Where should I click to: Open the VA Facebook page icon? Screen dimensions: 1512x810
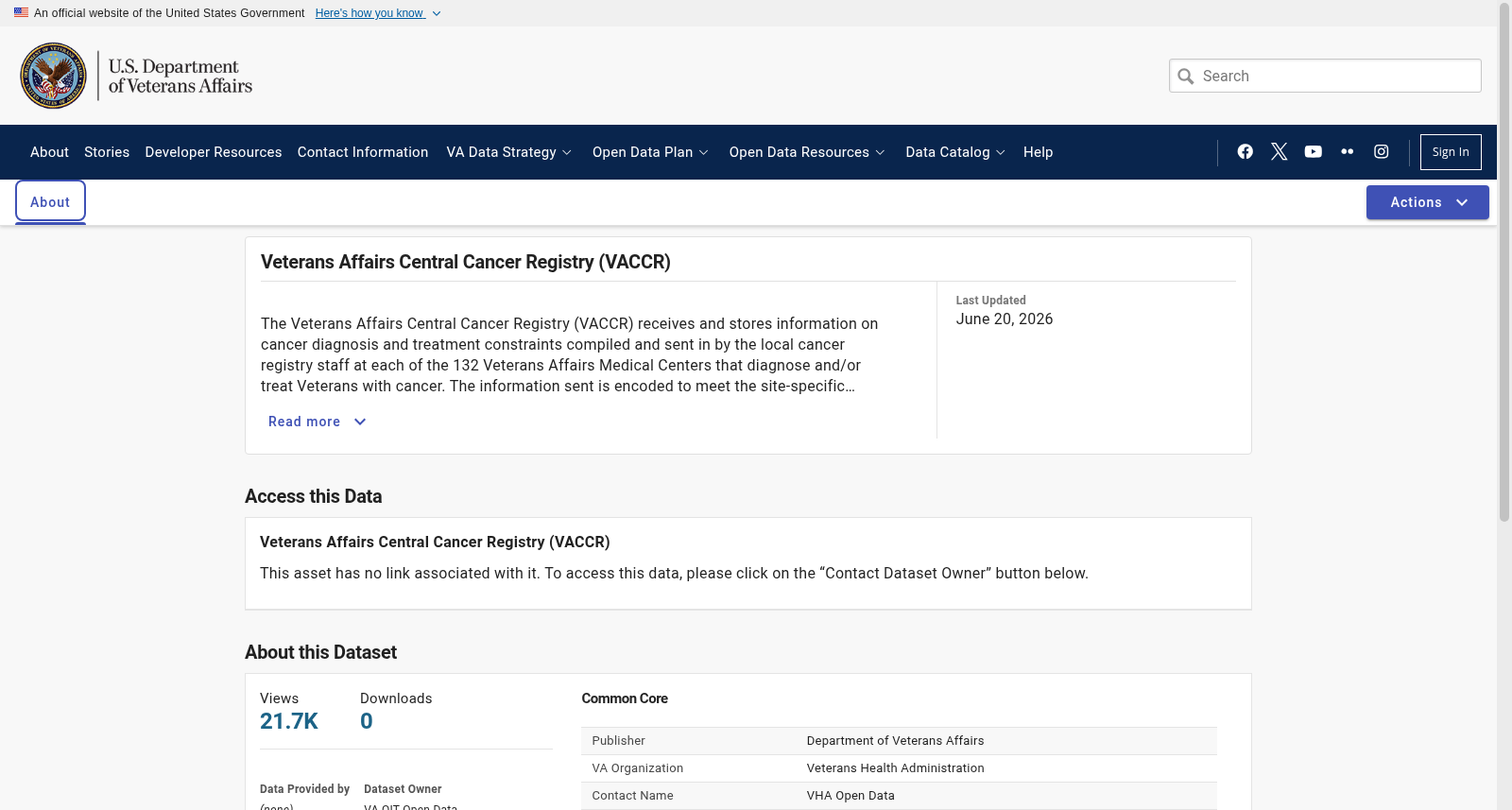[x=1246, y=152]
